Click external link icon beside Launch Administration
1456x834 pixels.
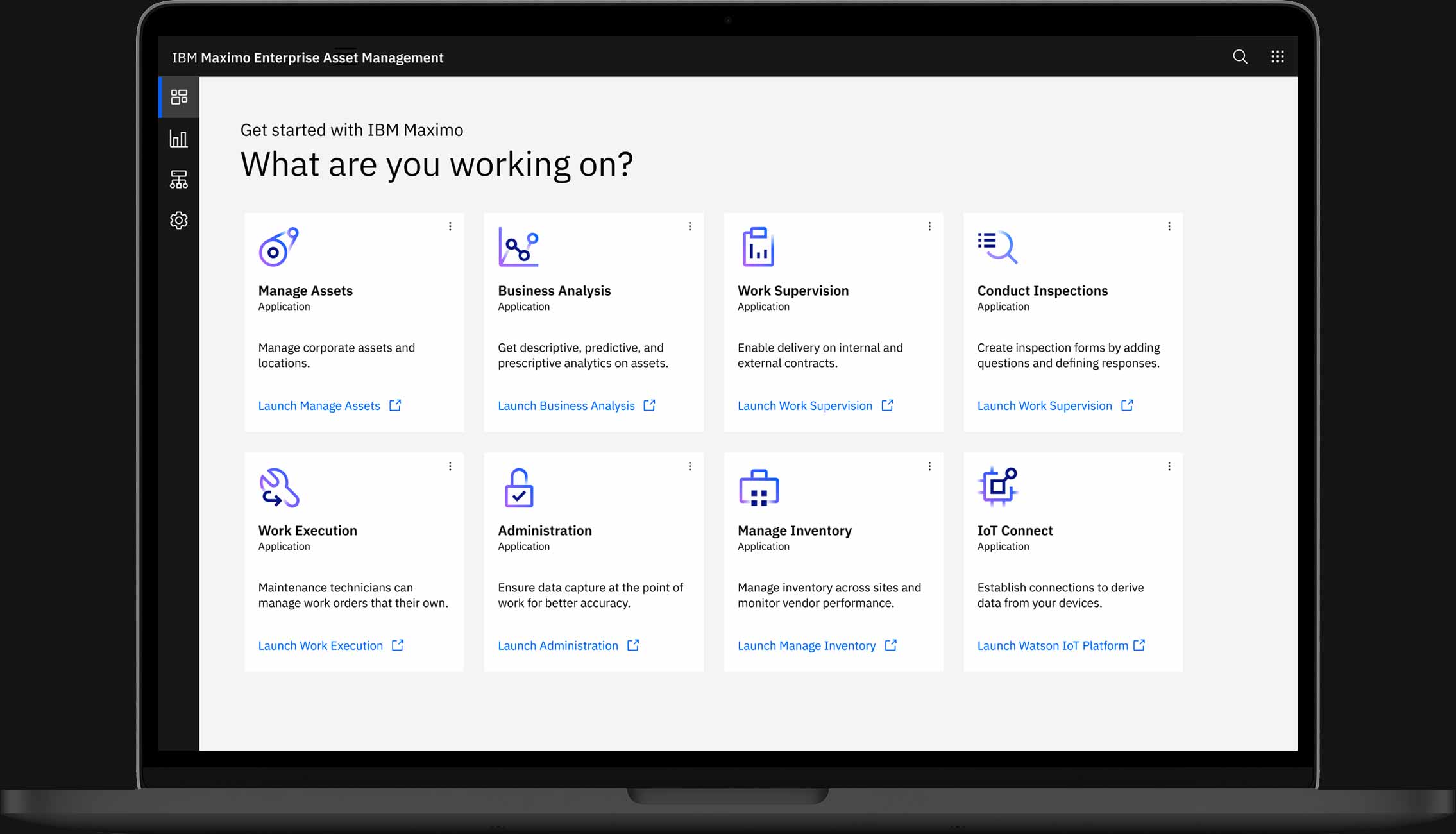[633, 645]
